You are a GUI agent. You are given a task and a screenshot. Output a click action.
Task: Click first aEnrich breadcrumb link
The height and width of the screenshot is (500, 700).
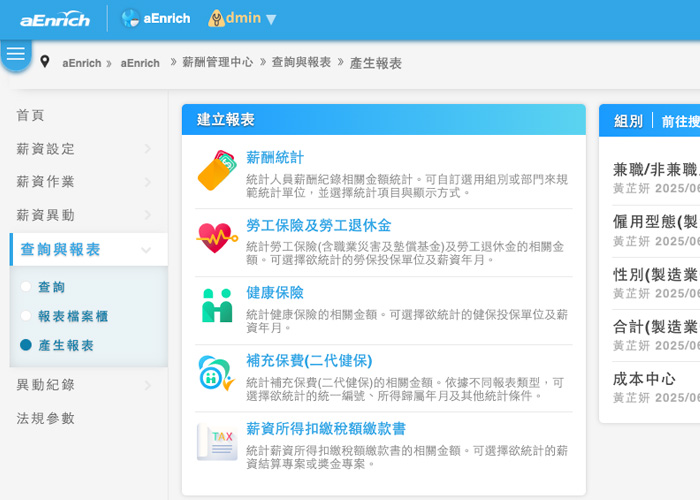82,63
